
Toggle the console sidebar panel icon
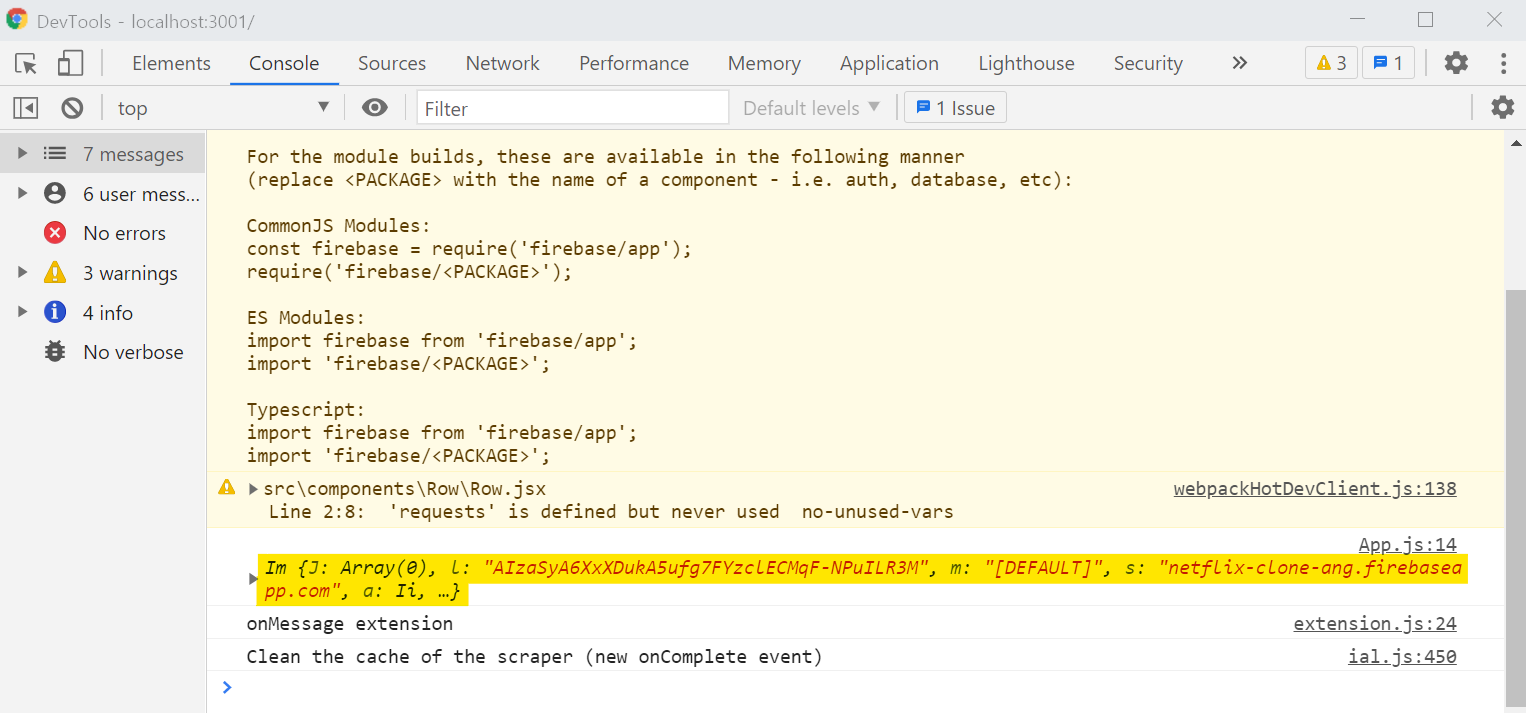pos(26,108)
